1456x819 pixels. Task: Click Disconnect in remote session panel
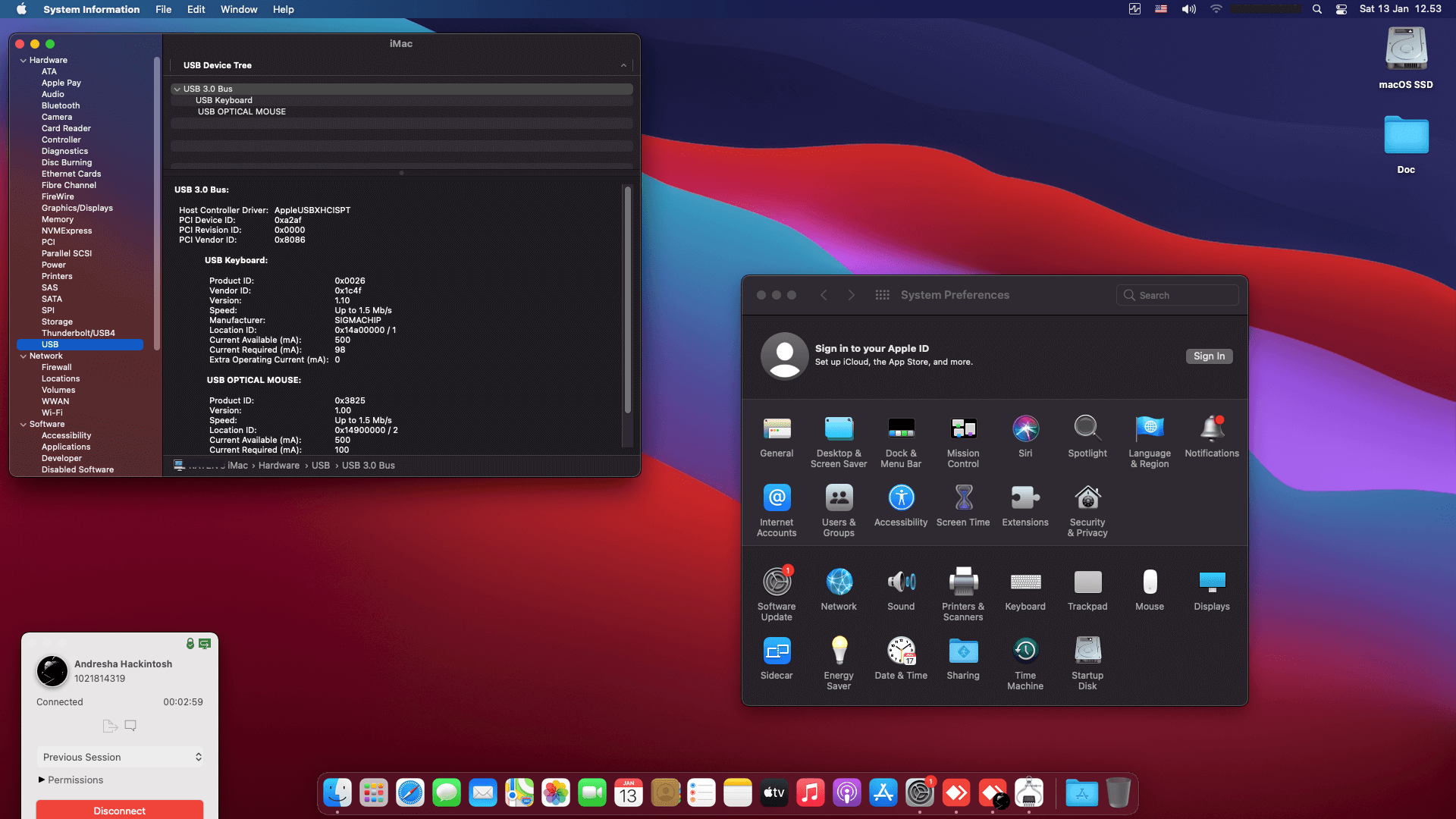tap(120, 809)
